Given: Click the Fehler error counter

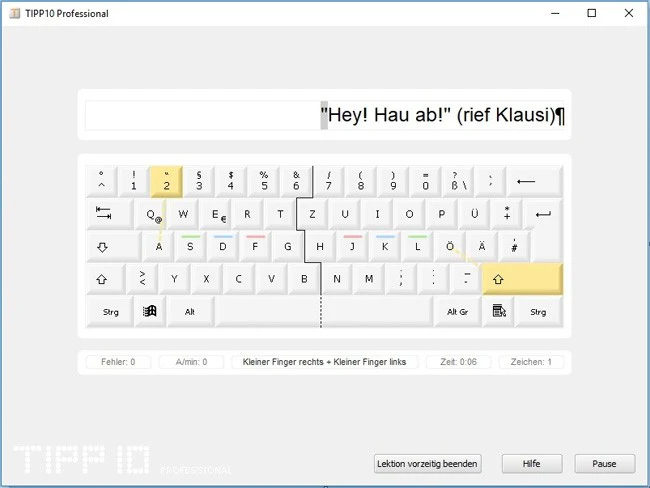Looking at the screenshot, I should [118, 362].
